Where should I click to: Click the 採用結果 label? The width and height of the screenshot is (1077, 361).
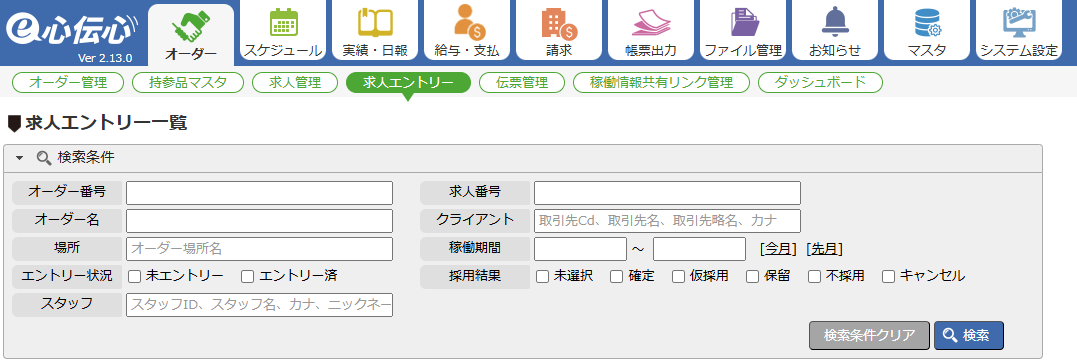point(475,276)
